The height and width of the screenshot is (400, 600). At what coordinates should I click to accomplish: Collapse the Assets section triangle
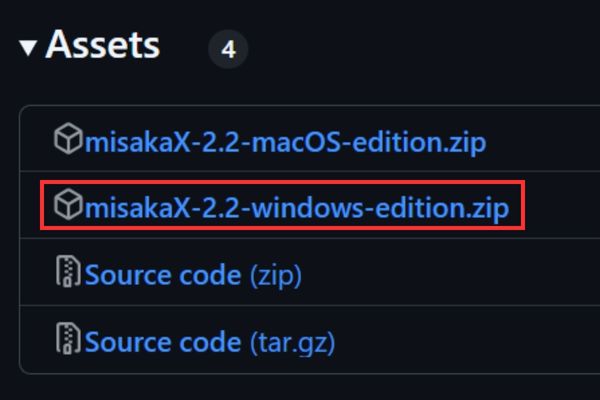[27, 46]
